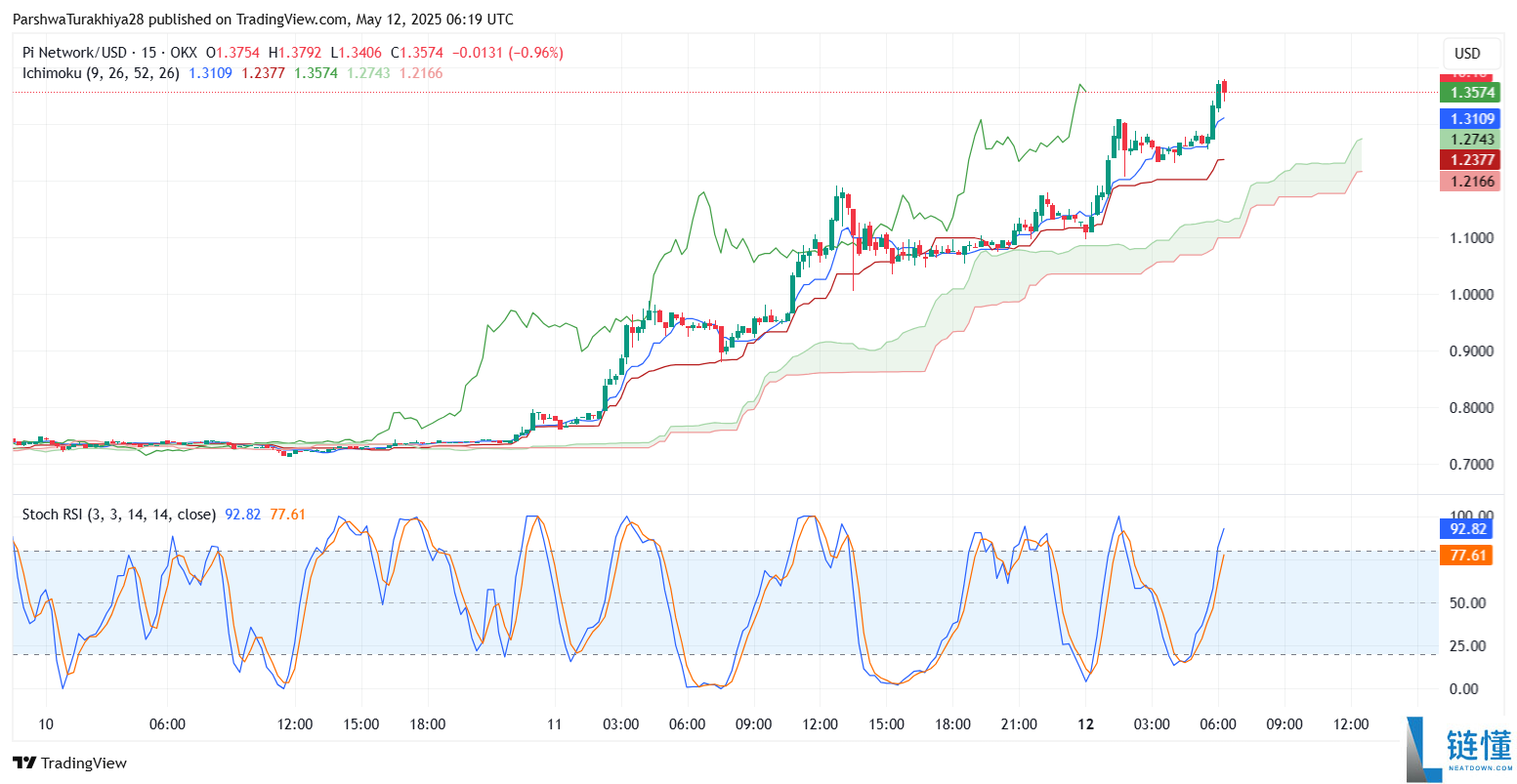Screen dimensions: 1517x784
Task: Click the bold 12 date marker on time axis
Action: click(x=1085, y=724)
